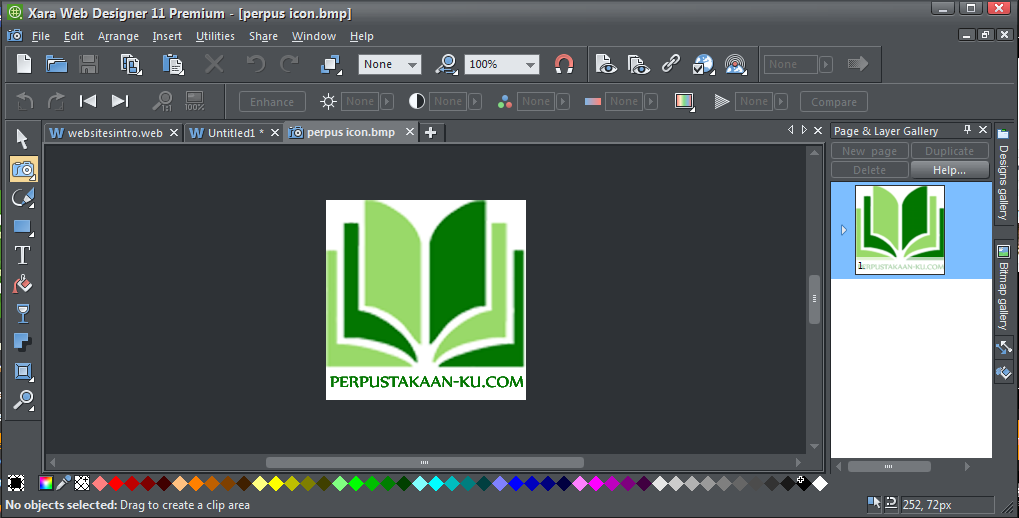Click the Link chain icon

671,64
